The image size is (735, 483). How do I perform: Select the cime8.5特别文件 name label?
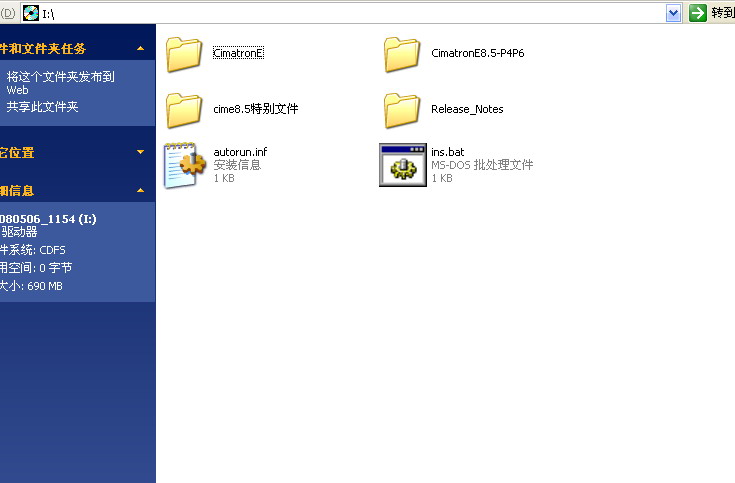[x=255, y=109]
